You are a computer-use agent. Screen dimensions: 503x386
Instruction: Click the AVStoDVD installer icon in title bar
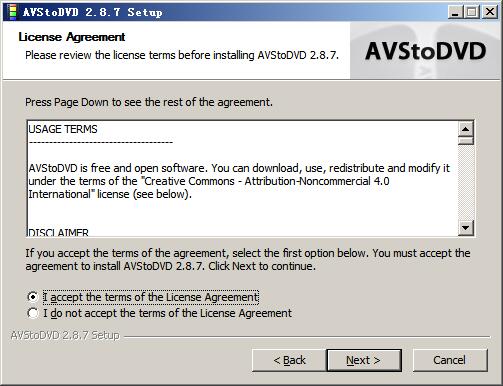coord(12,12)
